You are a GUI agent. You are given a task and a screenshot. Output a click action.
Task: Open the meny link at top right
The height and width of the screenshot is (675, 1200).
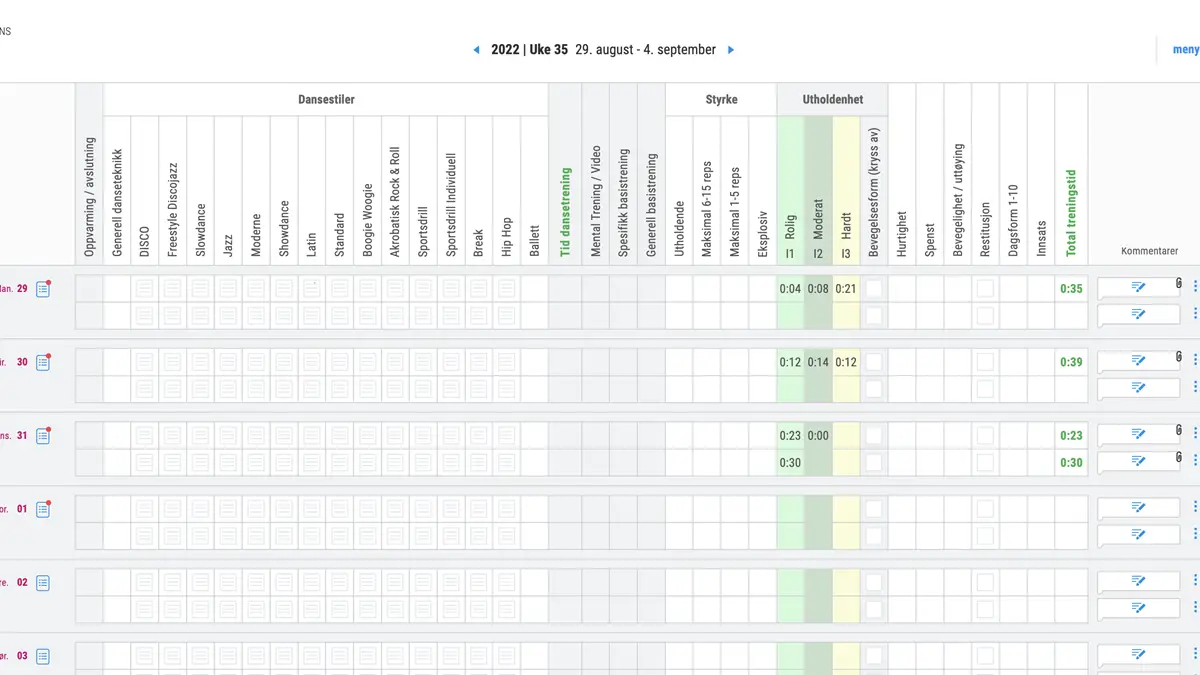pos(1185,50)
